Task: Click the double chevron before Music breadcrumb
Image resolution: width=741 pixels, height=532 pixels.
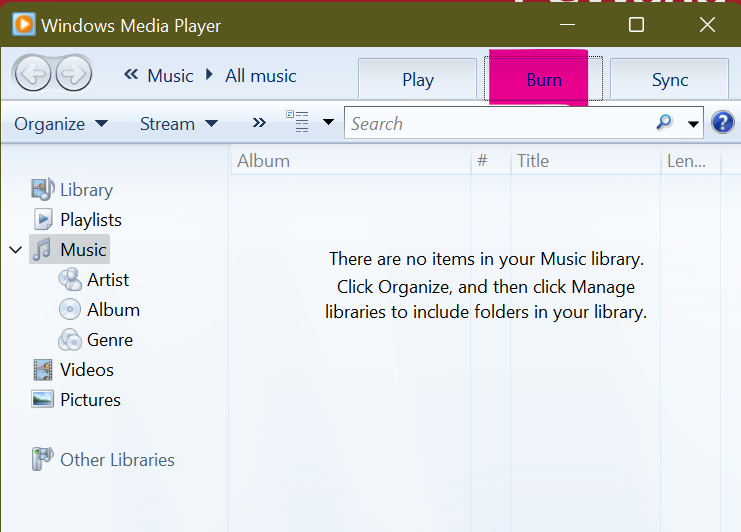Action: tap(131, 75)
